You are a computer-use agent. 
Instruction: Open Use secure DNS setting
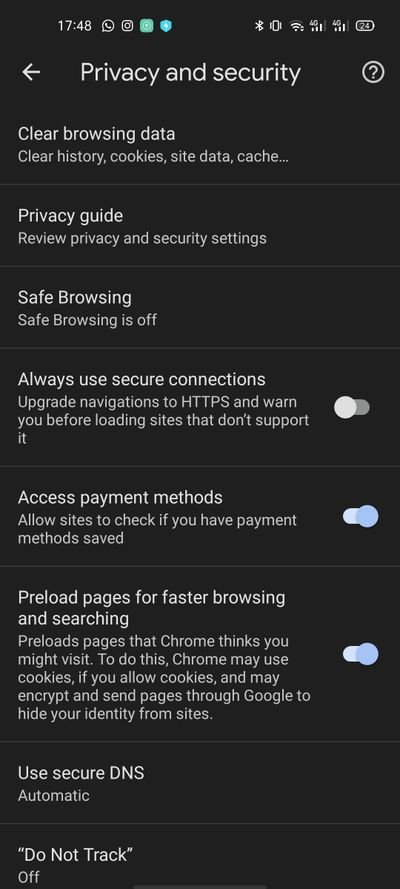point(200,783)
